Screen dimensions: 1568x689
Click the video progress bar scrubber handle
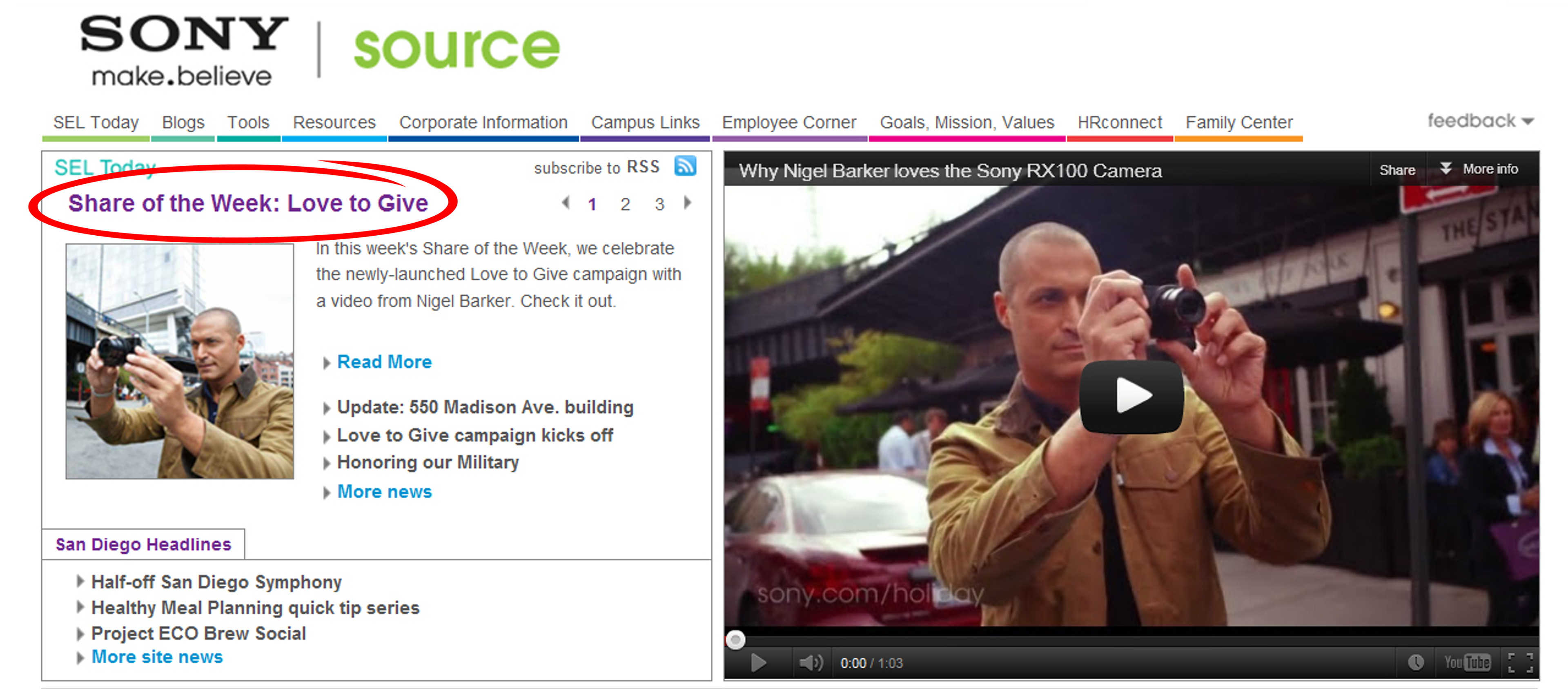[735, 639]
